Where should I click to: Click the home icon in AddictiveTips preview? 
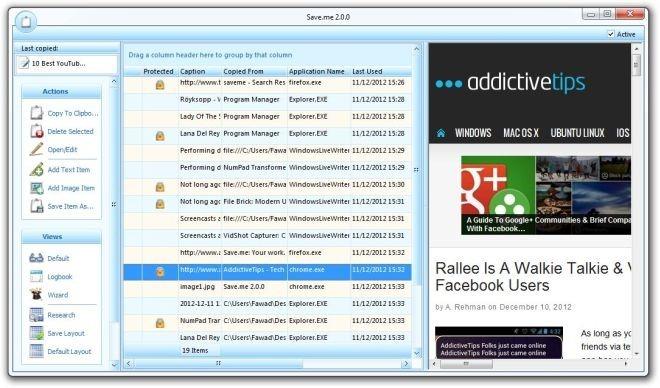click(441, 133)
